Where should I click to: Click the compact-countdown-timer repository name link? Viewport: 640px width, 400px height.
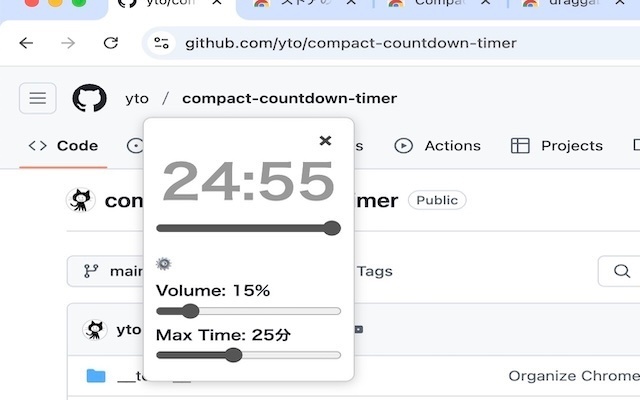(x=289, y=98)
